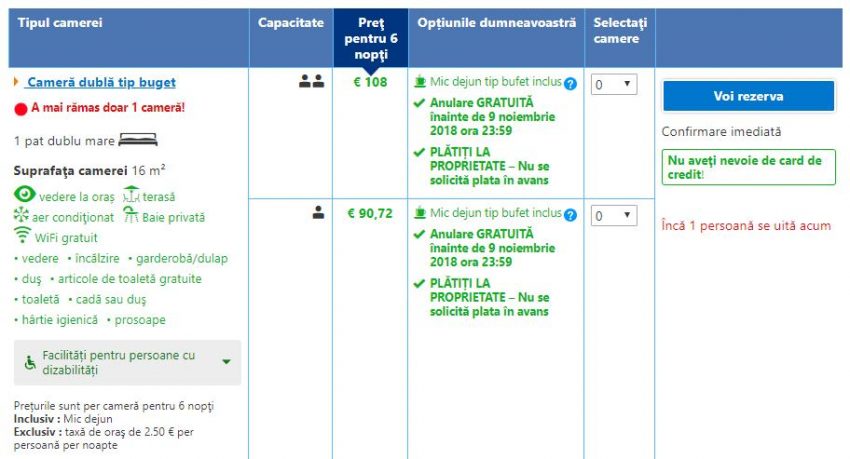
Task: Open room quantity dropdown for €90,72 rate
Action: point(614,215)
